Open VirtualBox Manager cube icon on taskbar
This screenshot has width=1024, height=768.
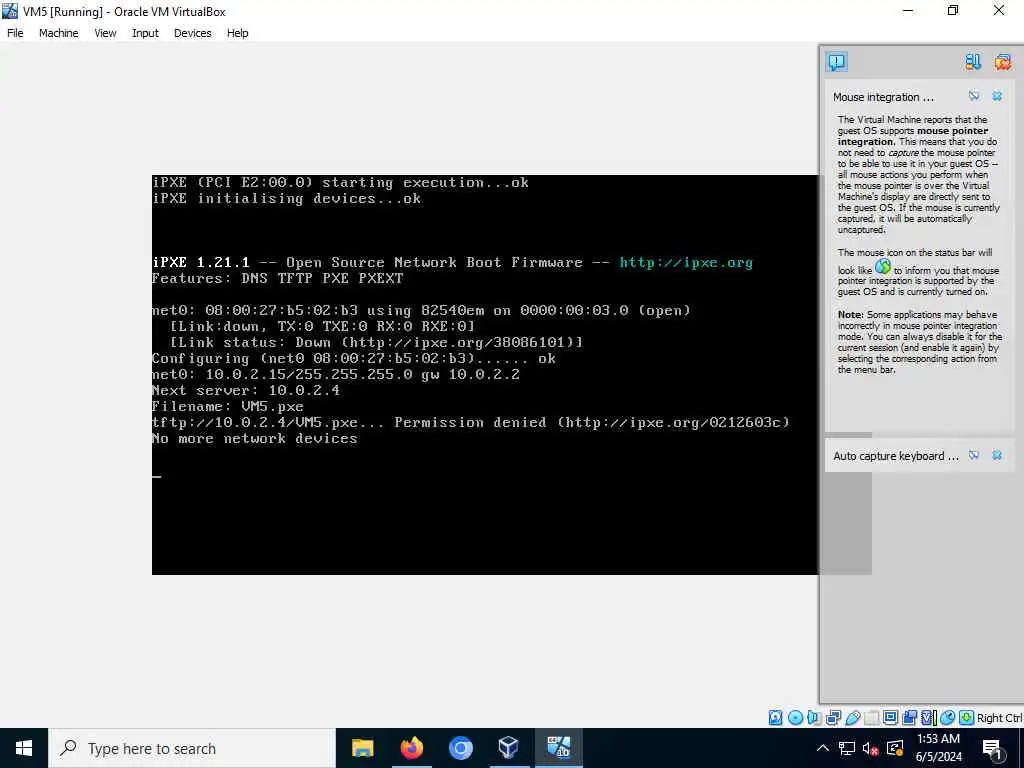point(509,748)
